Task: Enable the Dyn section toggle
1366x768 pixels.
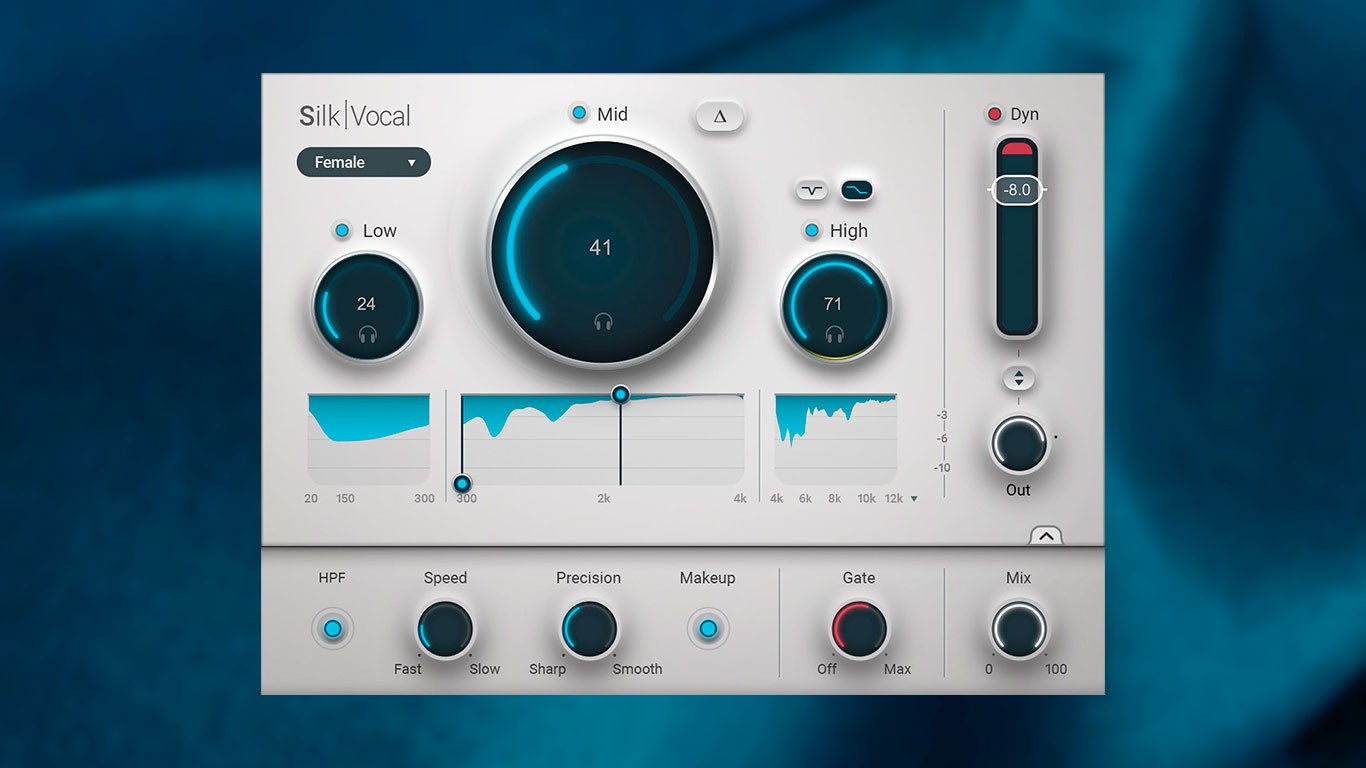Action: (x=993, y=113)
